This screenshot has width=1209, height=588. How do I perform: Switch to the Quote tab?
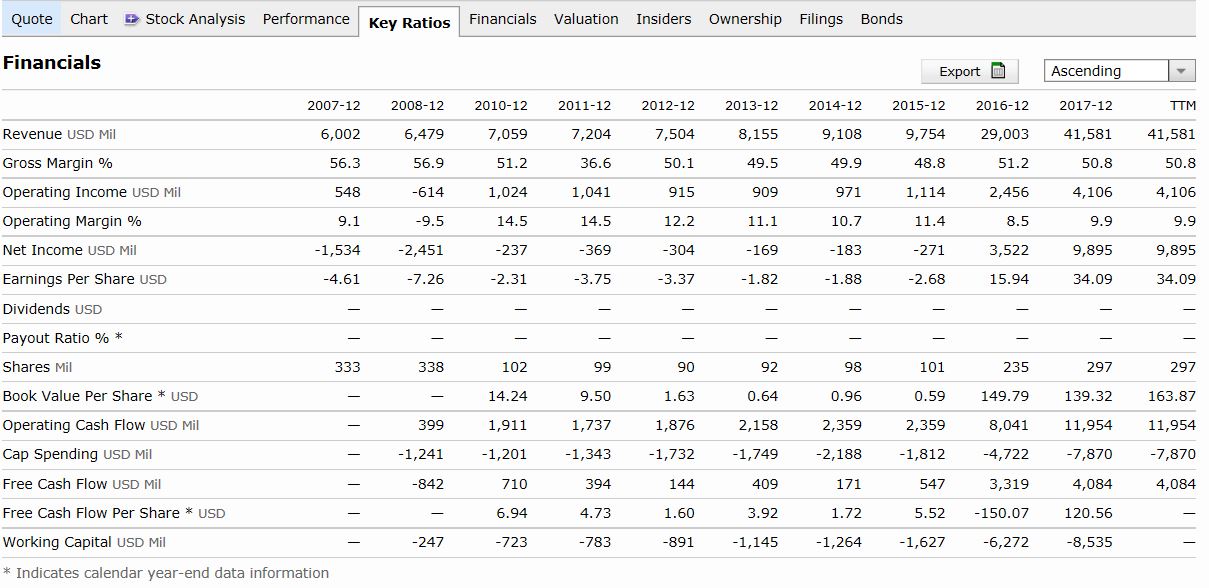[32, 19]
